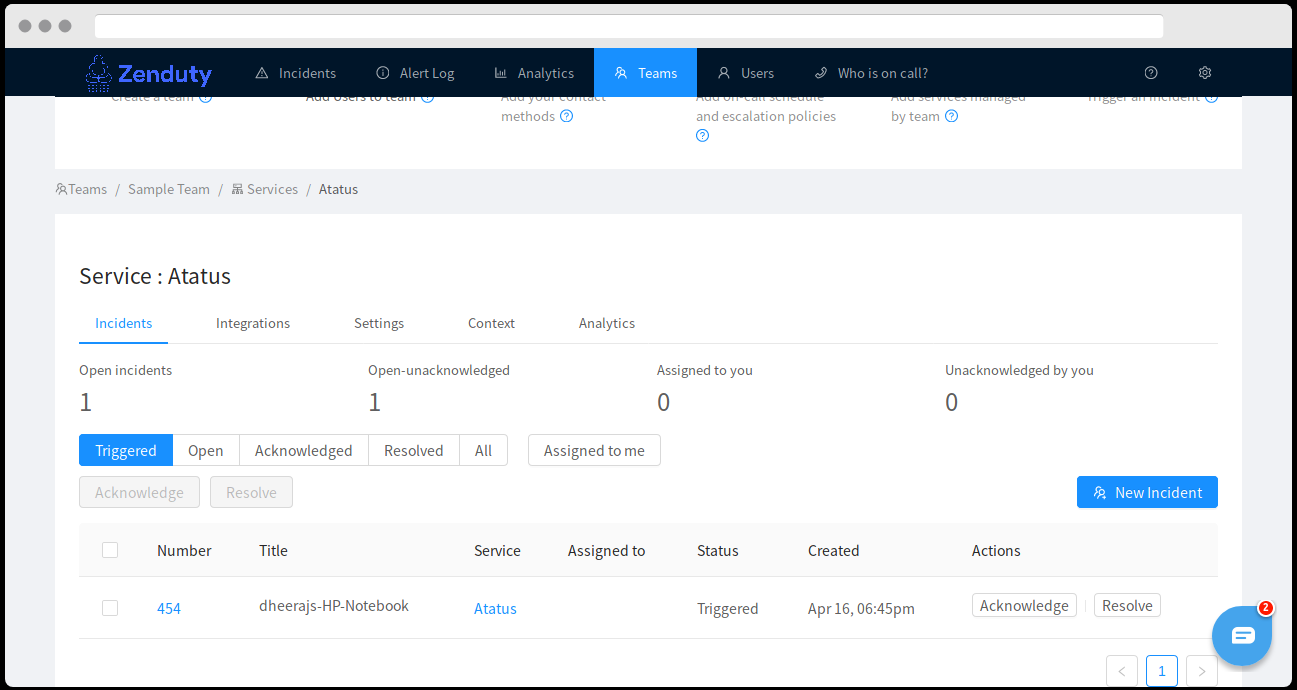Go to Services in the breadcrumb
The height and width of the screenshot is (690, 1297).
pos(265,189)
